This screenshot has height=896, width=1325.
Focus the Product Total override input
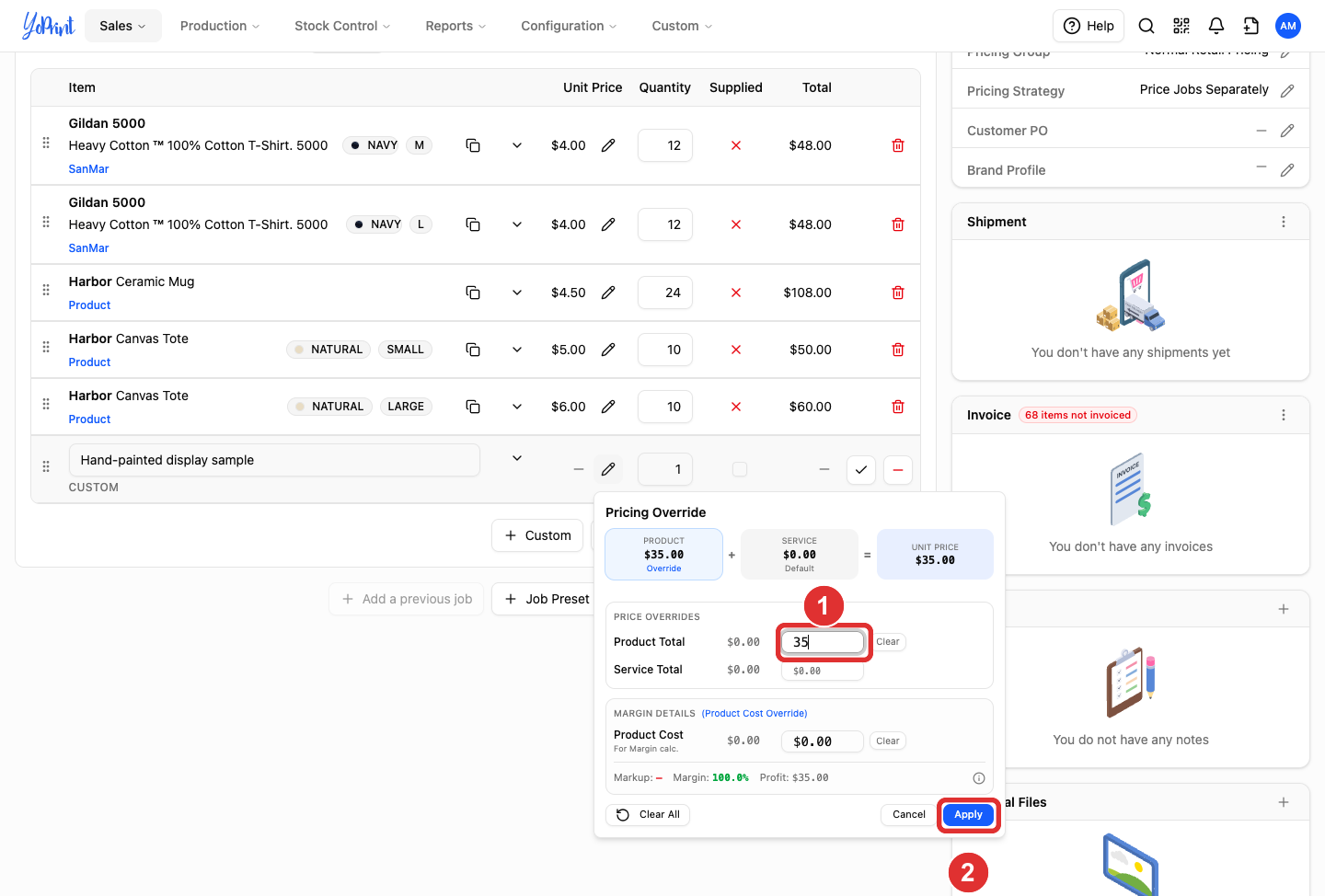pos(823,642)
